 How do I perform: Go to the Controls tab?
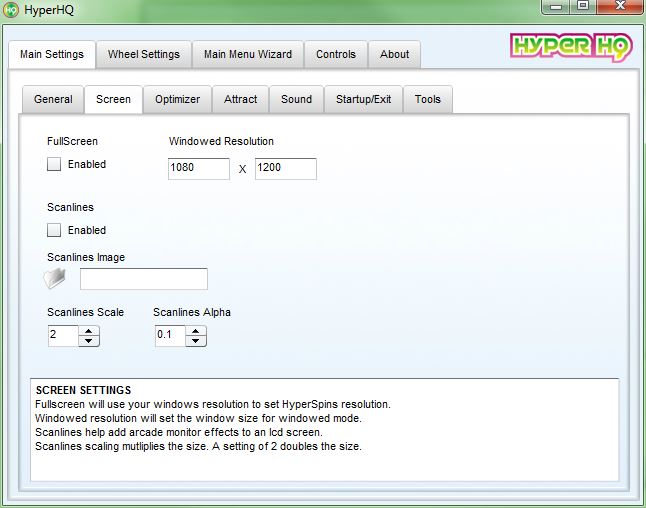click(x=335, y=55)
